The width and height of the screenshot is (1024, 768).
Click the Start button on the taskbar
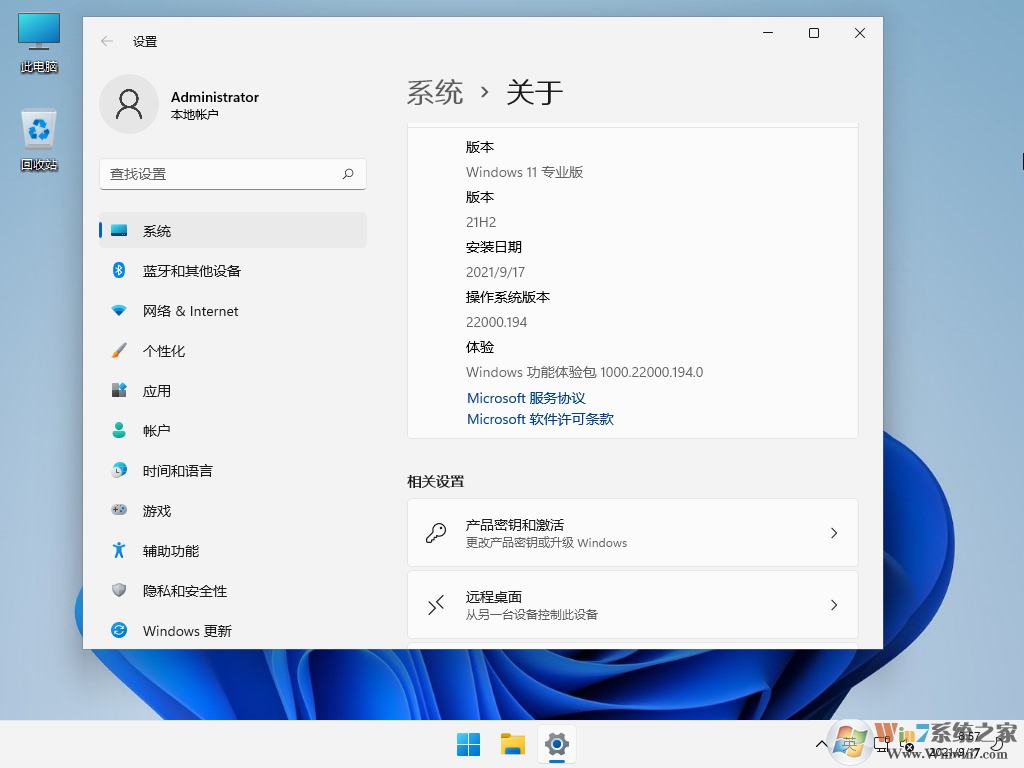[467, 744]
